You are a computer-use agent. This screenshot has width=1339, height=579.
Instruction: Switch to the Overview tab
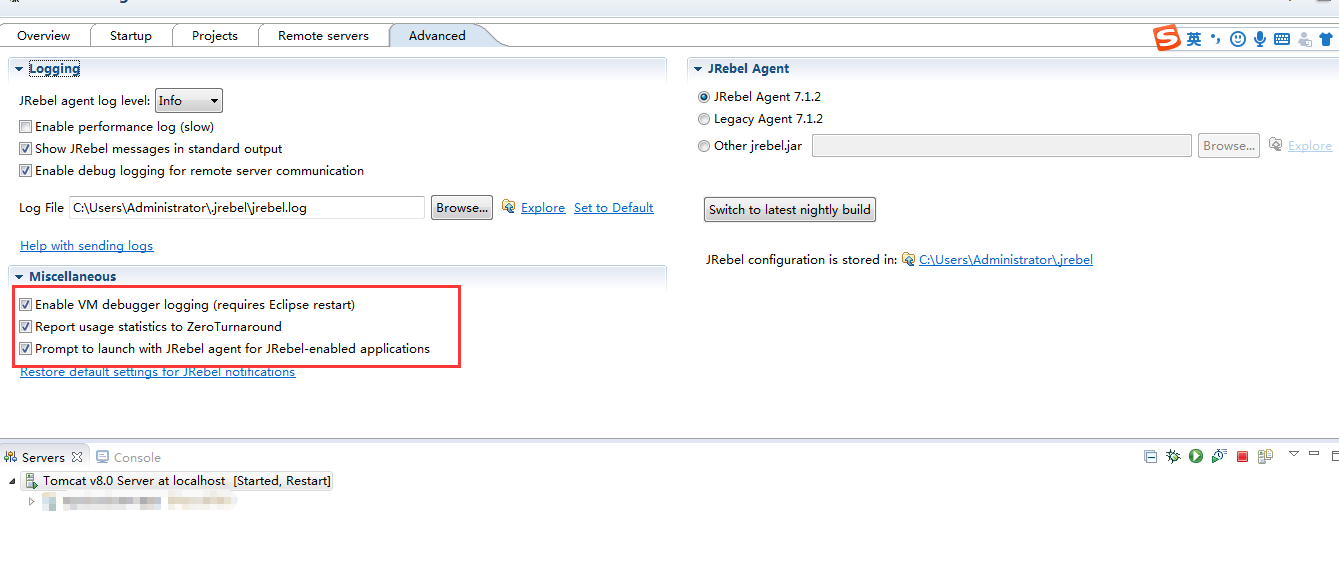(x=43, y=35)
